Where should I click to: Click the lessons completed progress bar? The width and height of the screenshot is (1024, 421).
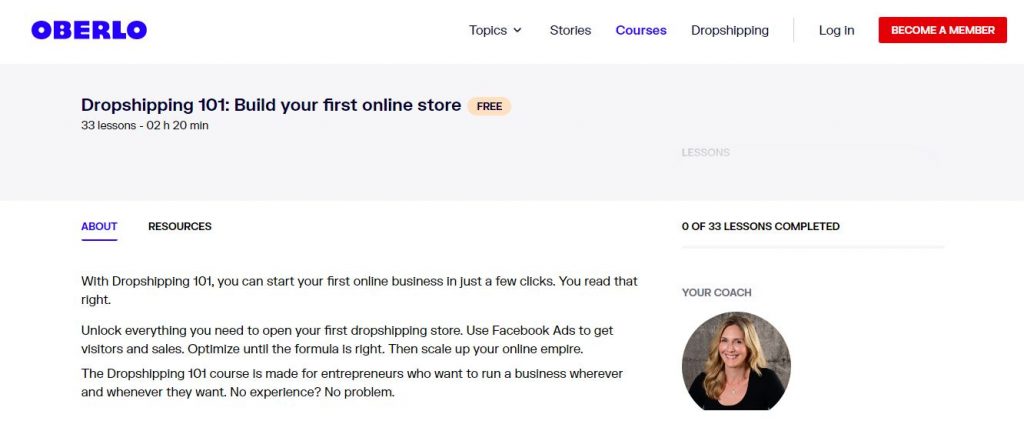tap(812, 246)
